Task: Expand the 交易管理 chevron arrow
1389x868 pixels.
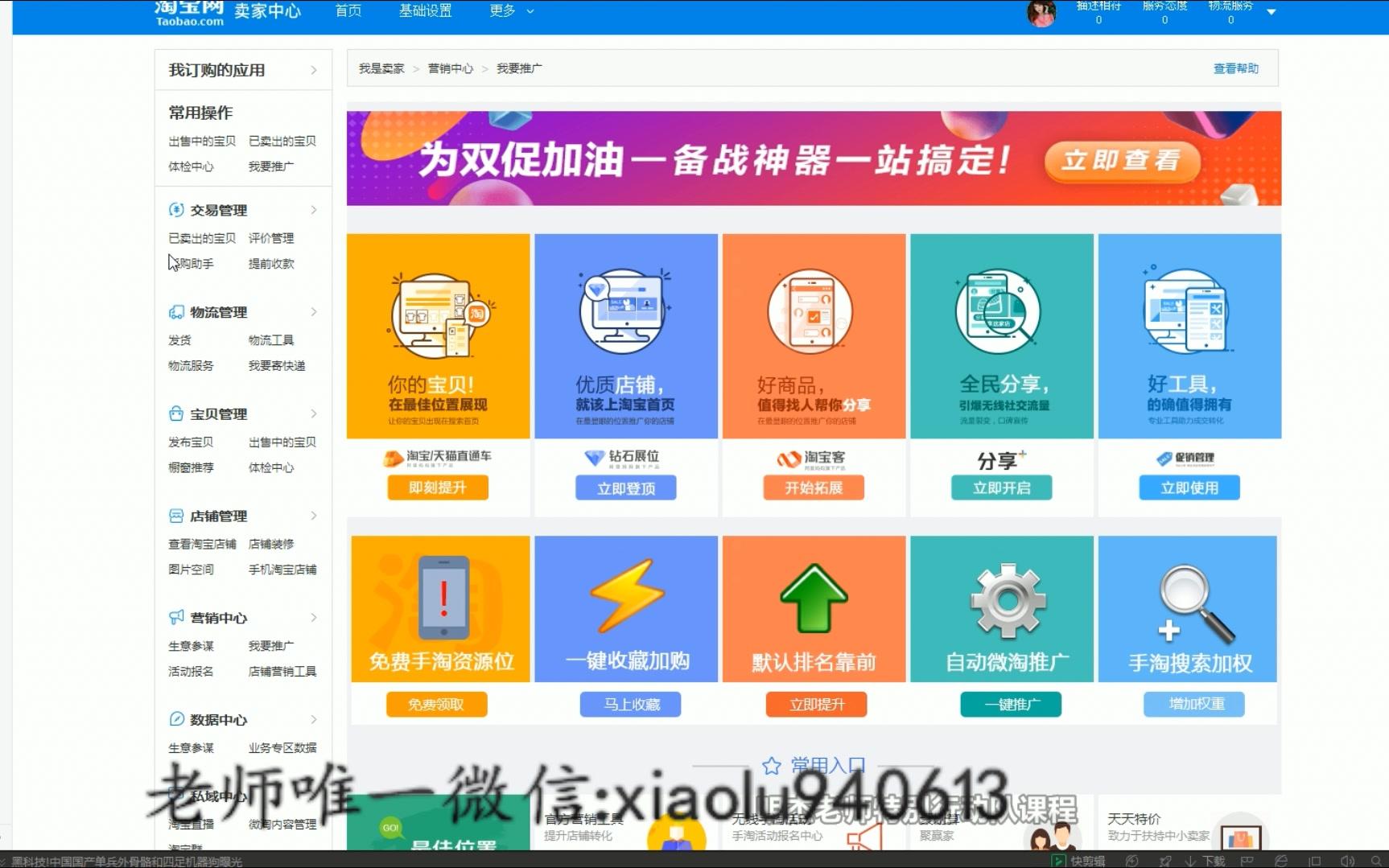Action: [x=314, y=210]
